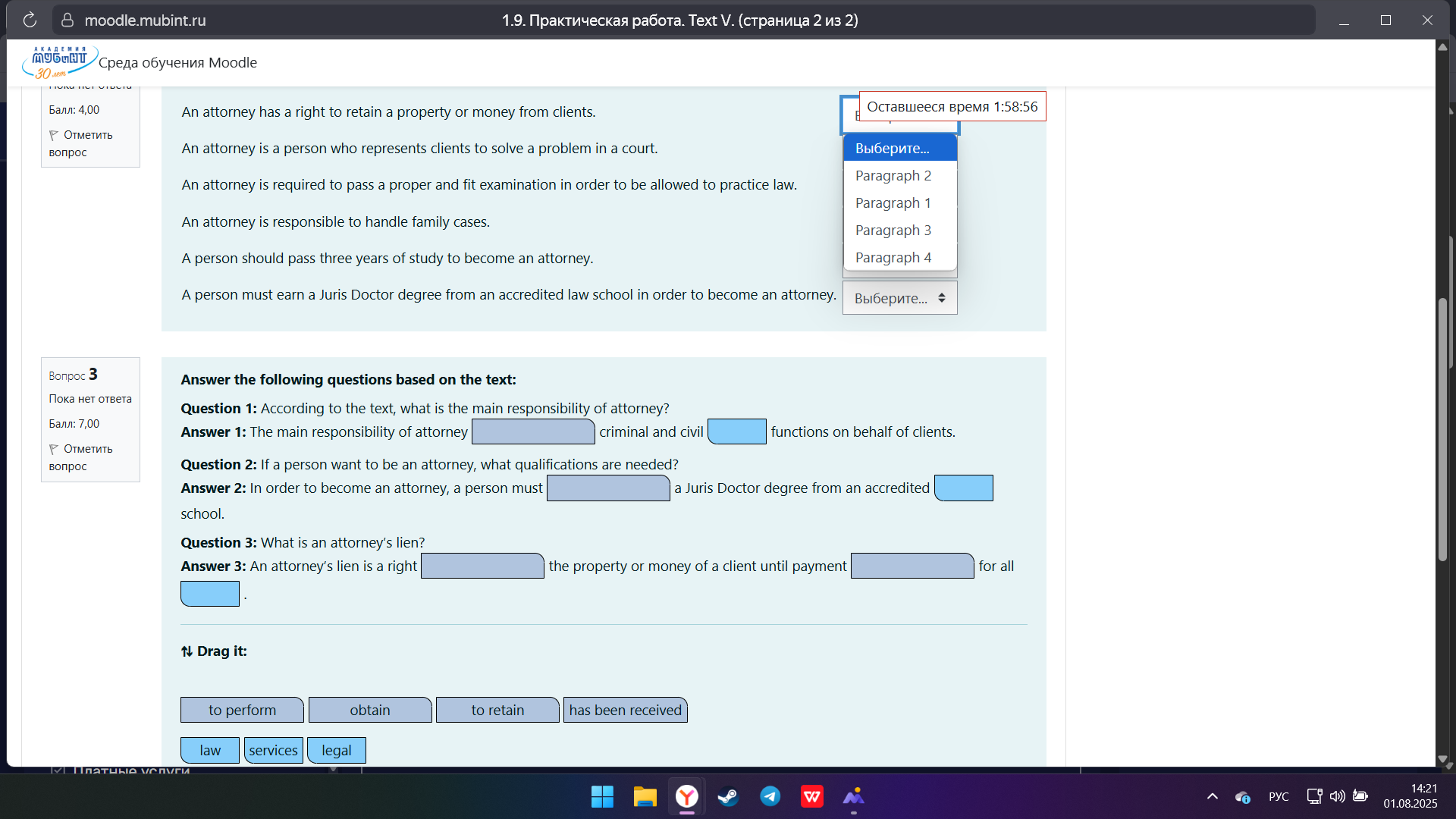Click the flag icon for Question 3
The image size is (1456, 819).
(54, 449)
